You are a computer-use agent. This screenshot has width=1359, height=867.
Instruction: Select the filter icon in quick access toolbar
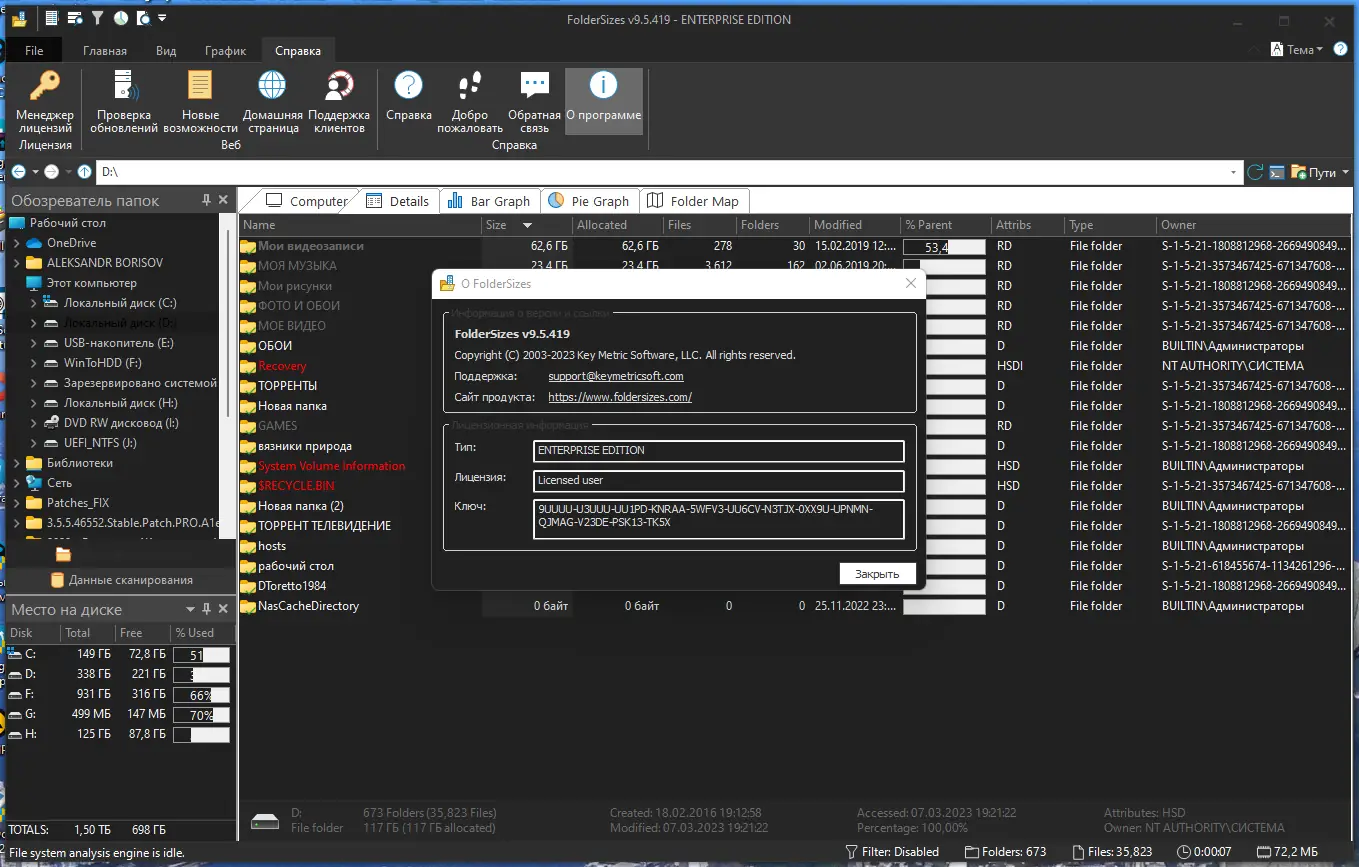96,17
